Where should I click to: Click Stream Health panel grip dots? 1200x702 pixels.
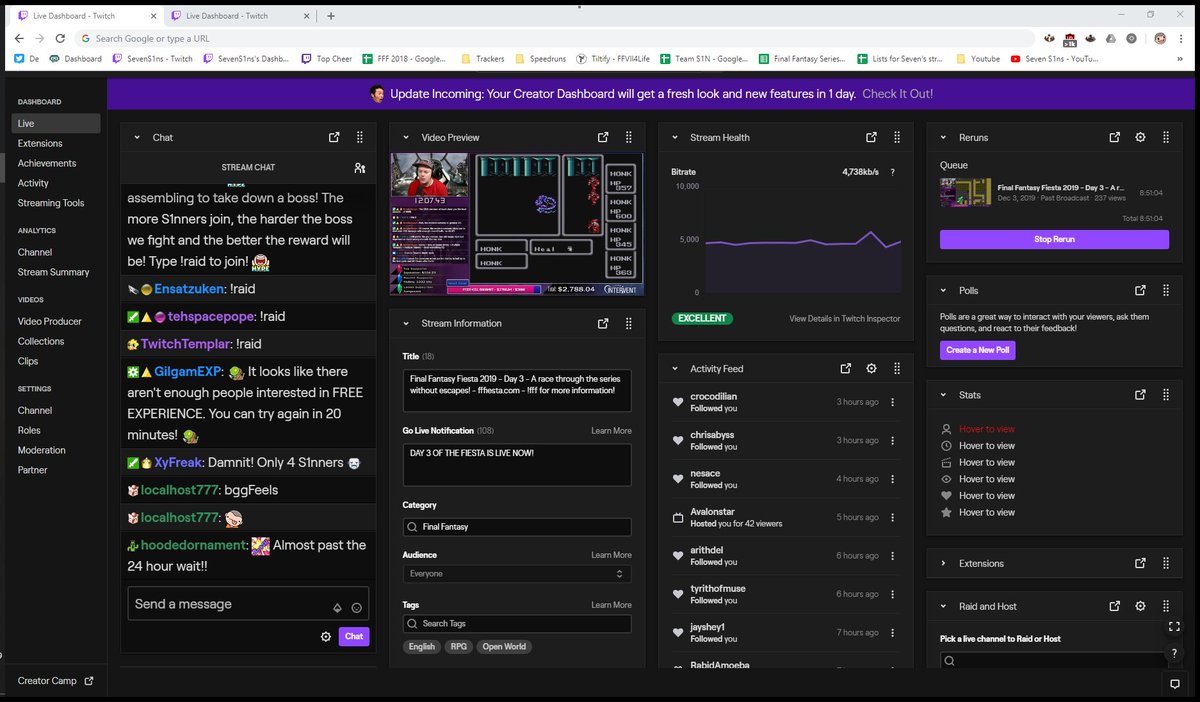897,137
